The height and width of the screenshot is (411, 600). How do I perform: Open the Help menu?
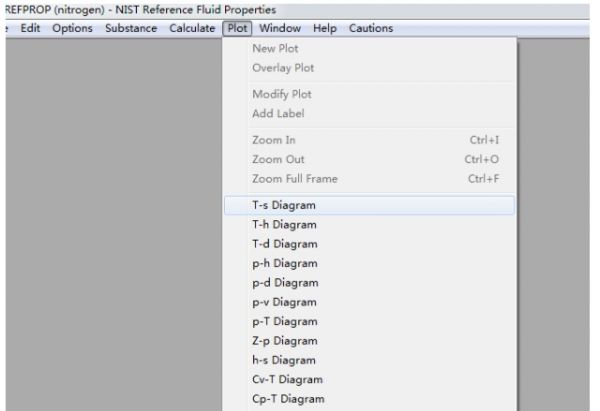pos(325,28)
